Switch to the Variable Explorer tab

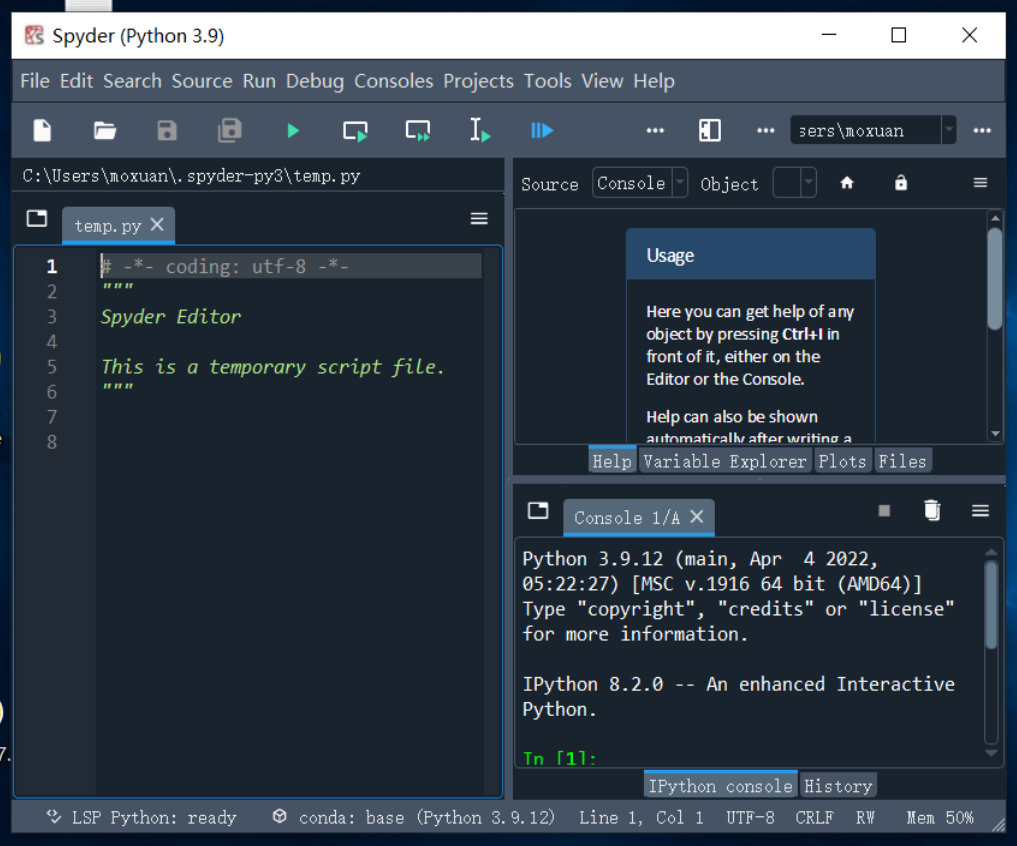(724, 461)
